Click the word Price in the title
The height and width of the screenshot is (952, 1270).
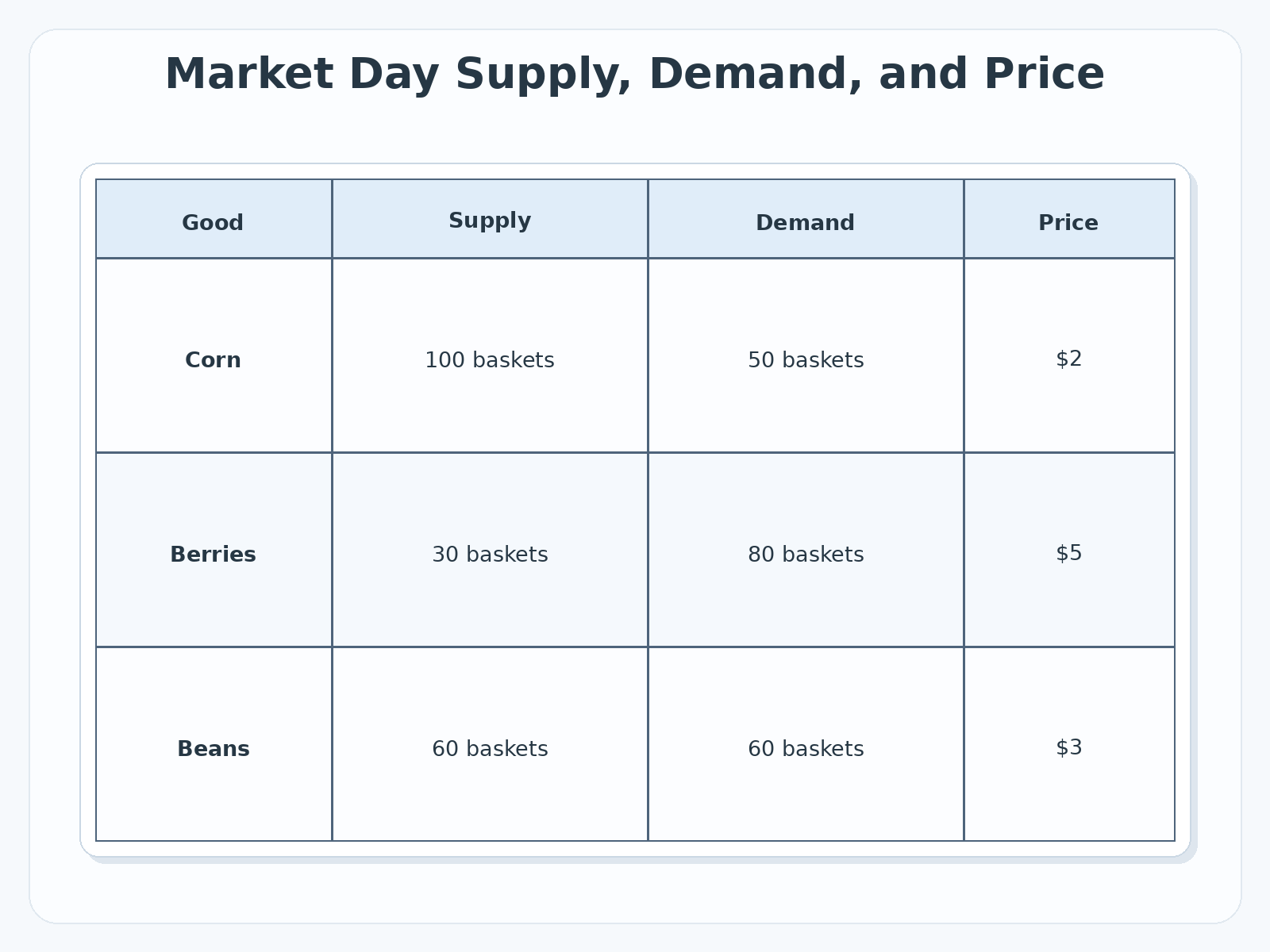coord(1044,75)
